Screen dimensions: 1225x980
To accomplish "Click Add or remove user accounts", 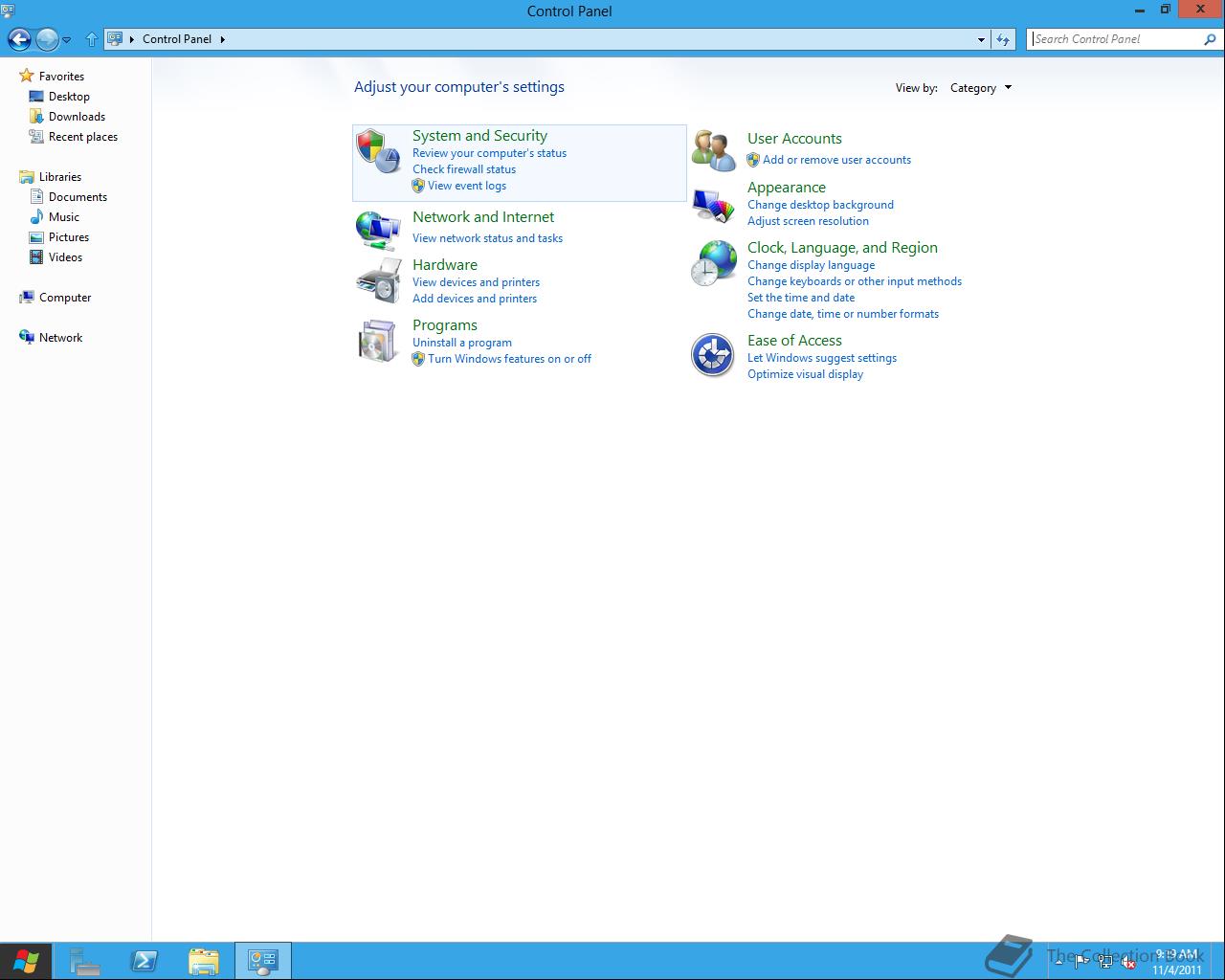I will 836,160.
